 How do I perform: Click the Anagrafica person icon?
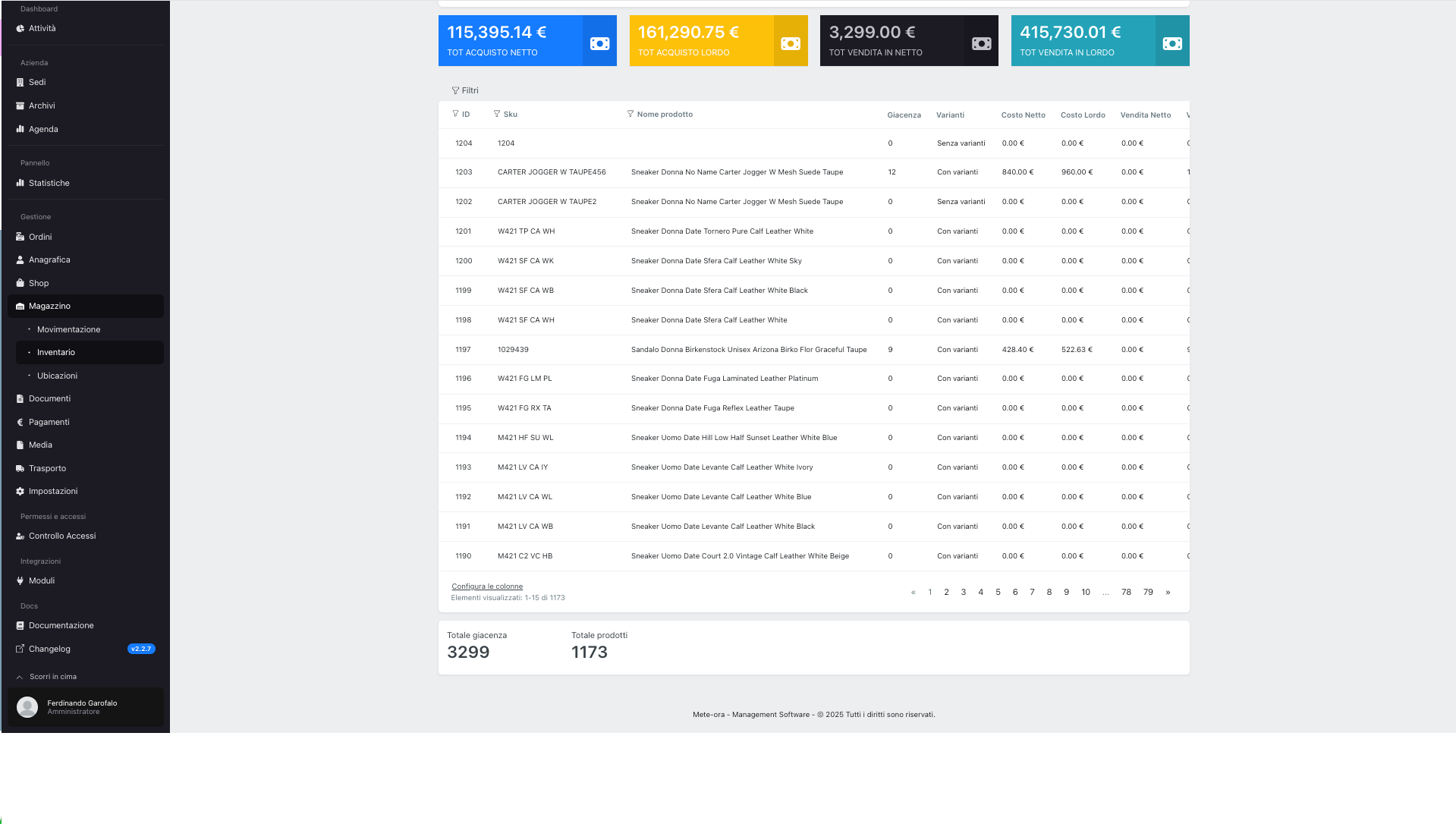(20, 259)
